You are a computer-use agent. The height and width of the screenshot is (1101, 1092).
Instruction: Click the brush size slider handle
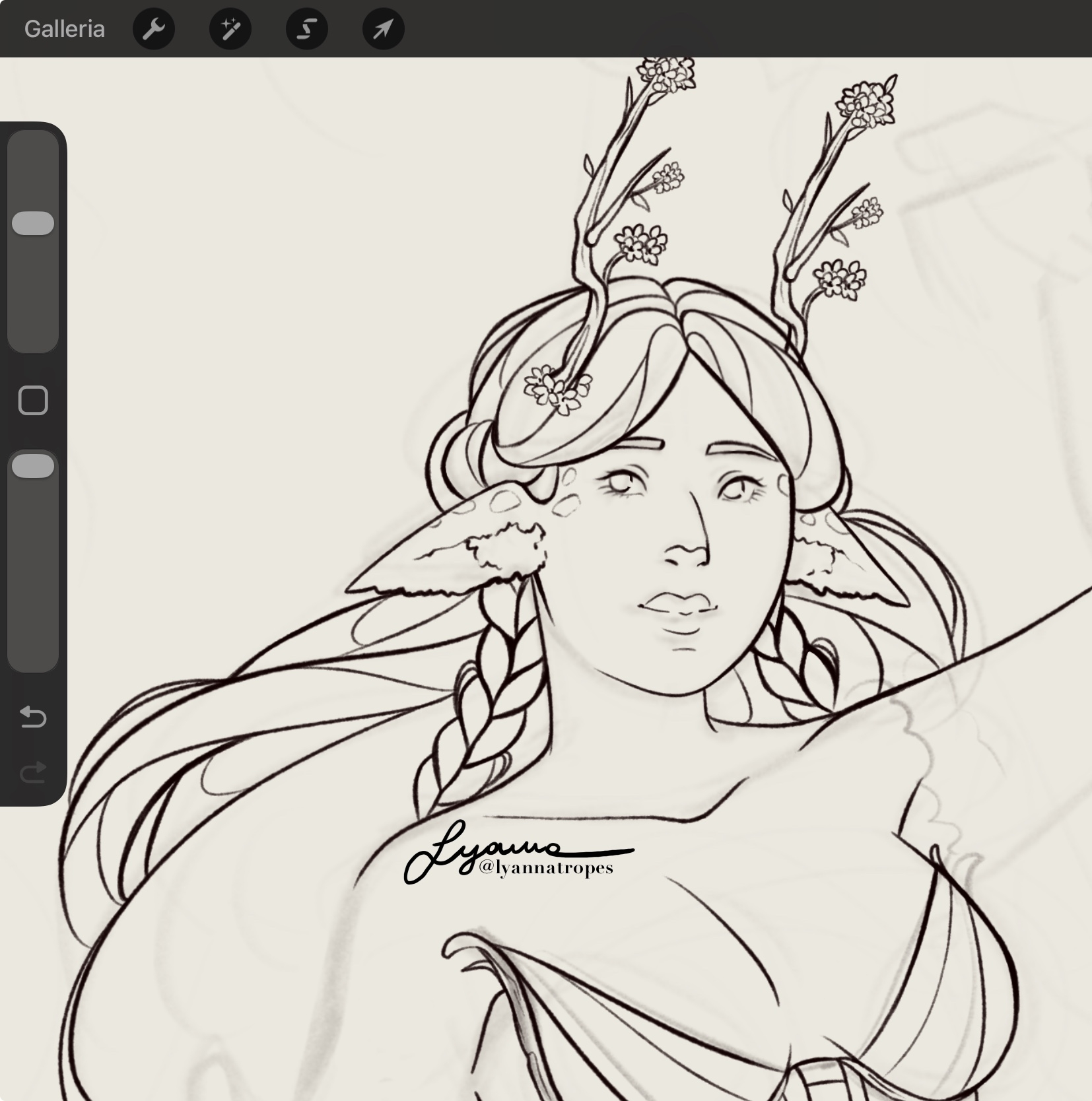pyautogui.click(x=33, y=223)
